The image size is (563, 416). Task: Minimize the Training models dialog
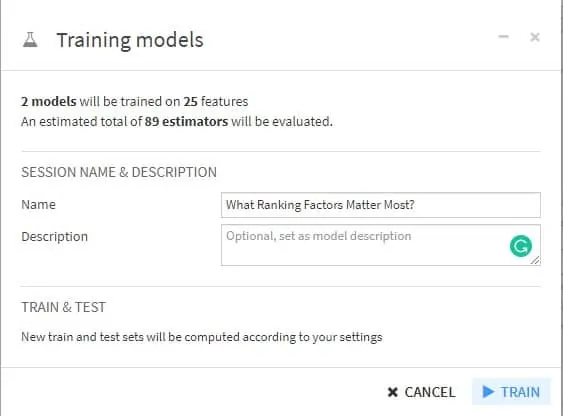503,36
